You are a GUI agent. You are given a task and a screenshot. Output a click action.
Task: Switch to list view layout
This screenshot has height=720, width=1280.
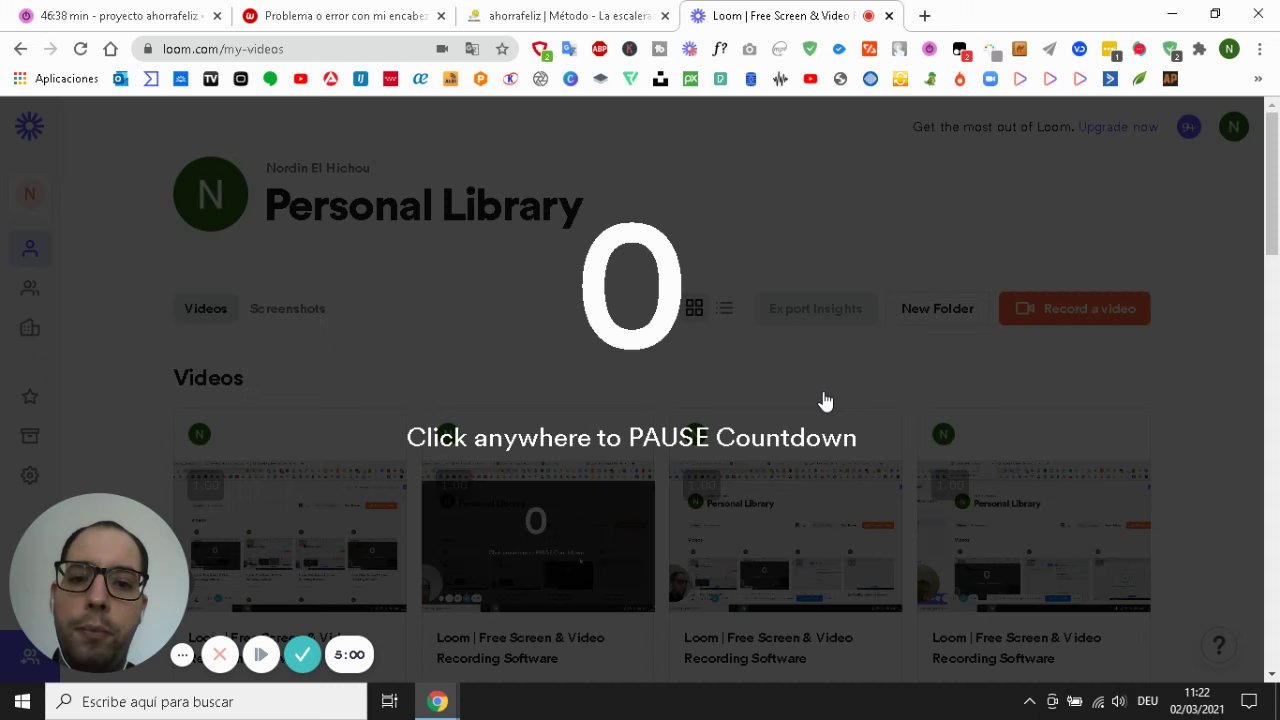(x=725, y=309)
